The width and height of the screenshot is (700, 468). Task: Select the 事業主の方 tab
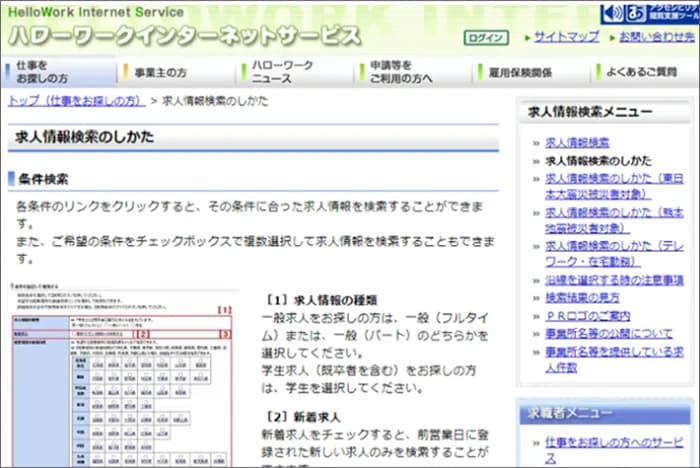177,72
